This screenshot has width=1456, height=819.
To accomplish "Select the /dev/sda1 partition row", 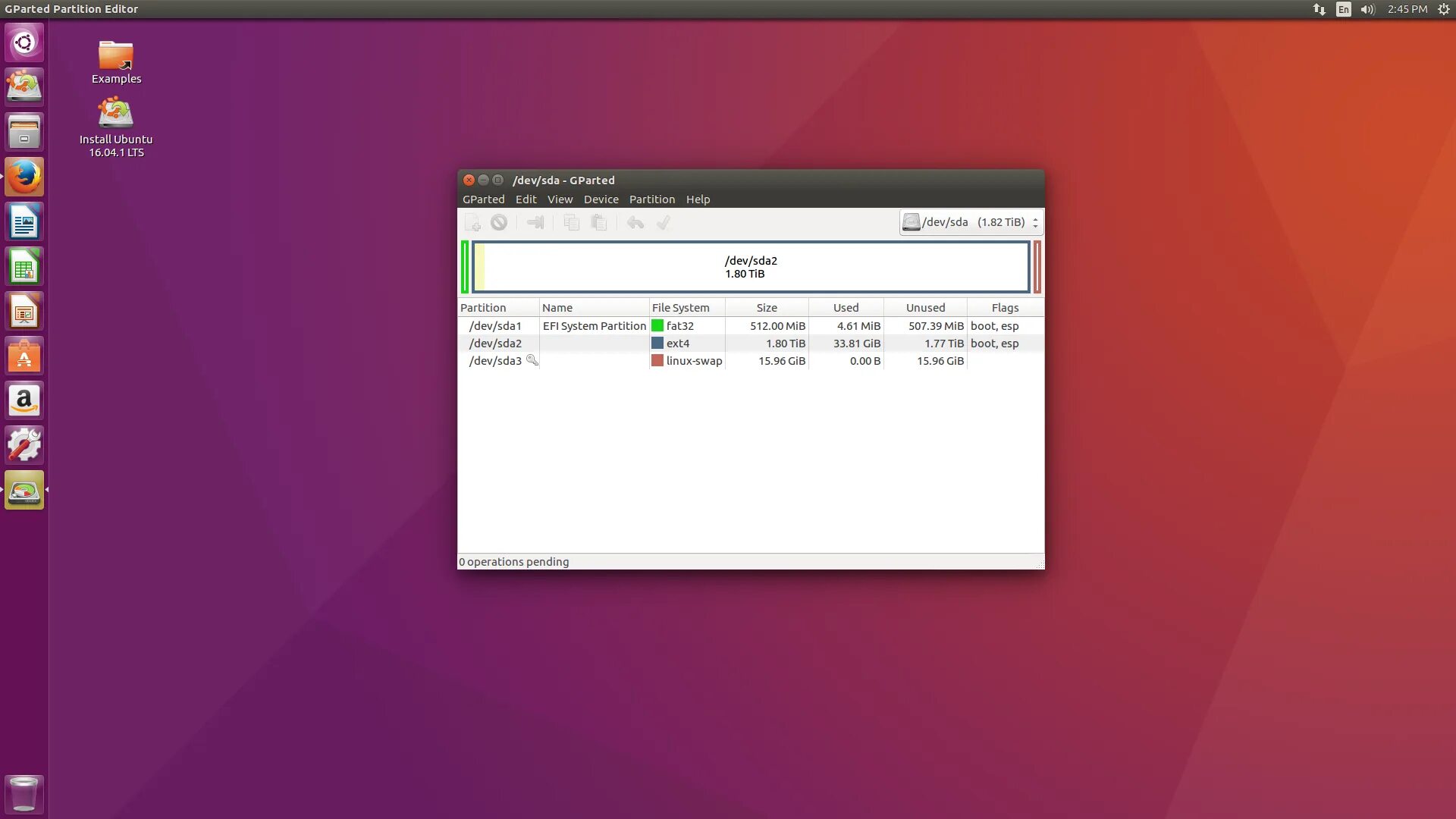I will [495, 326].
